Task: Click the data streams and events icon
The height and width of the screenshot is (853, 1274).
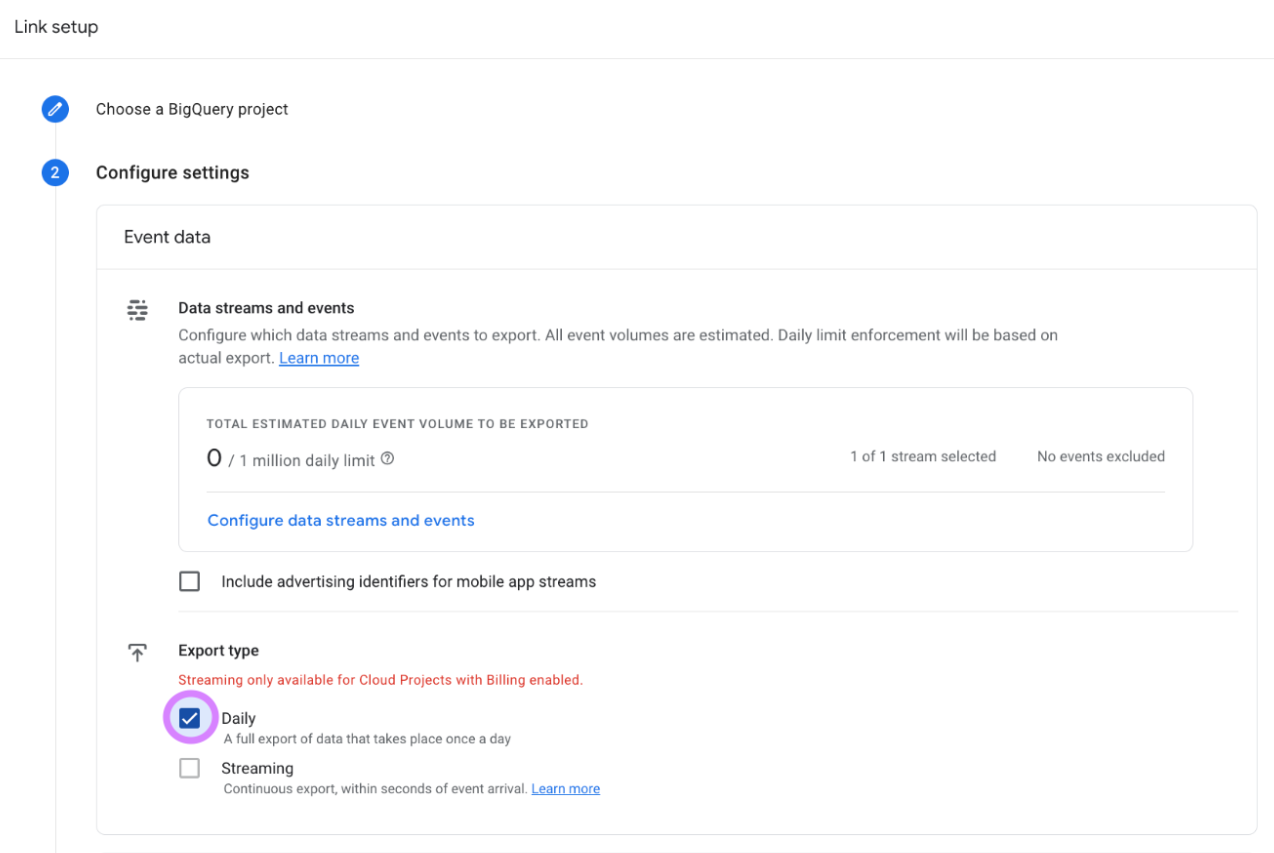Action: [x=137, y=310]
